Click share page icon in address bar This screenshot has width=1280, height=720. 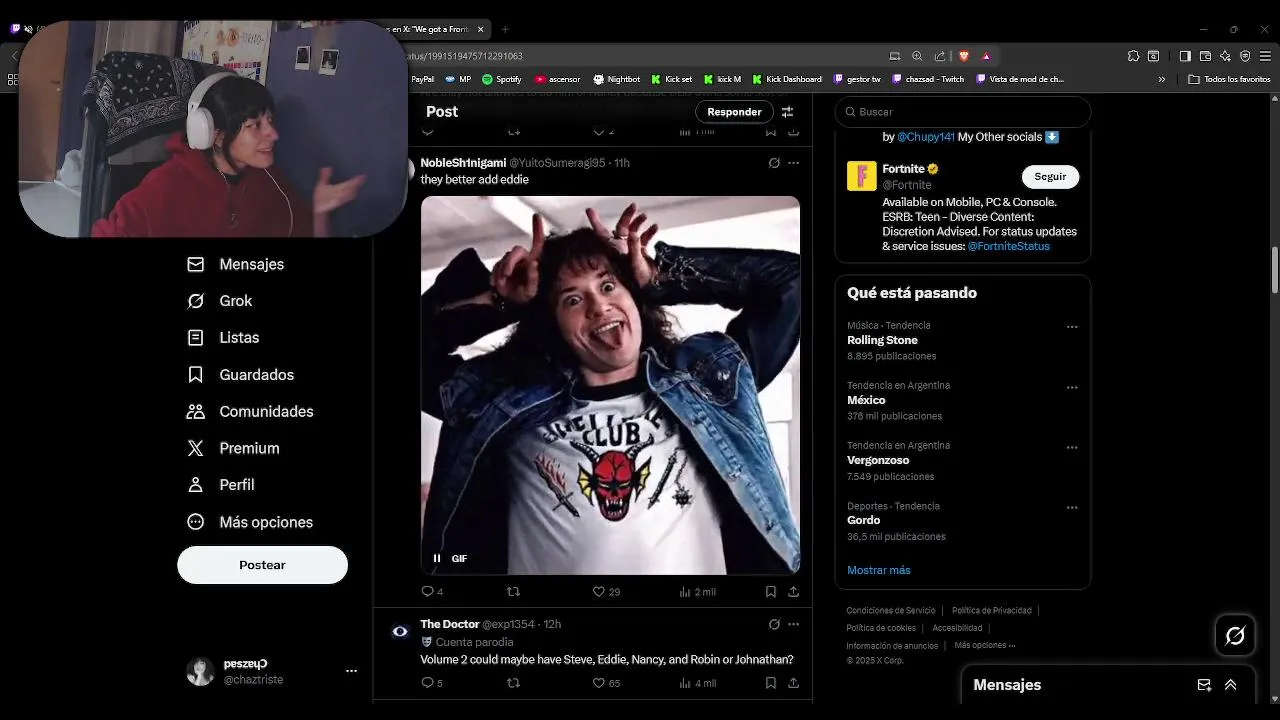pos(940,56)
